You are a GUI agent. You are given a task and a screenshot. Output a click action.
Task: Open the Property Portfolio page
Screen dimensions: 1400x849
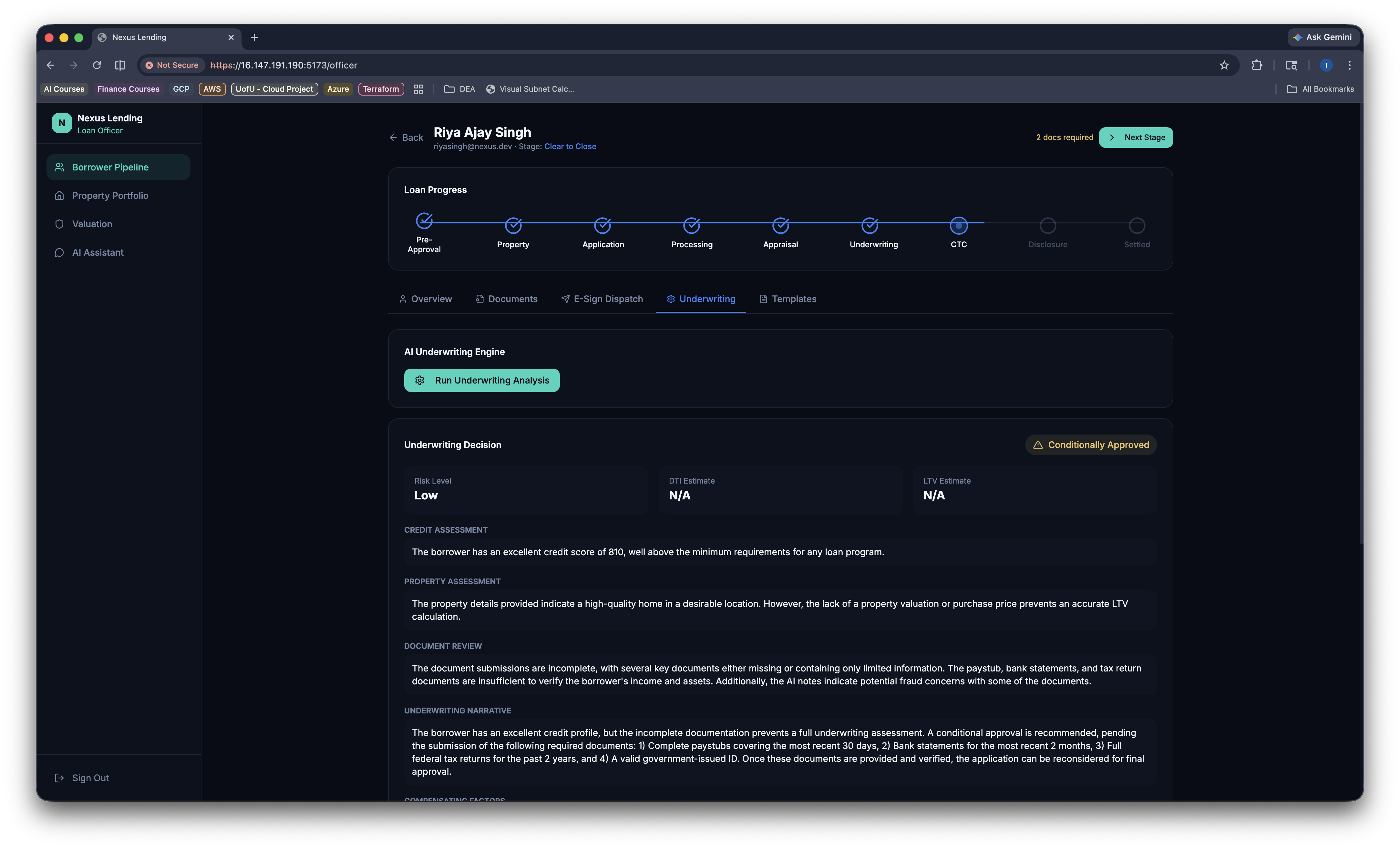(110, 195)
